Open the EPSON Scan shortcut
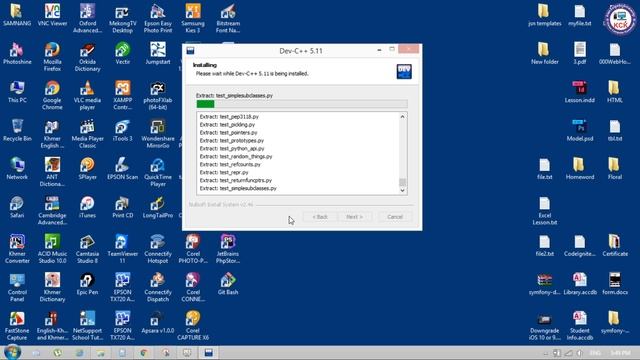Screen dimensions: 640x360 pos(122,169)
